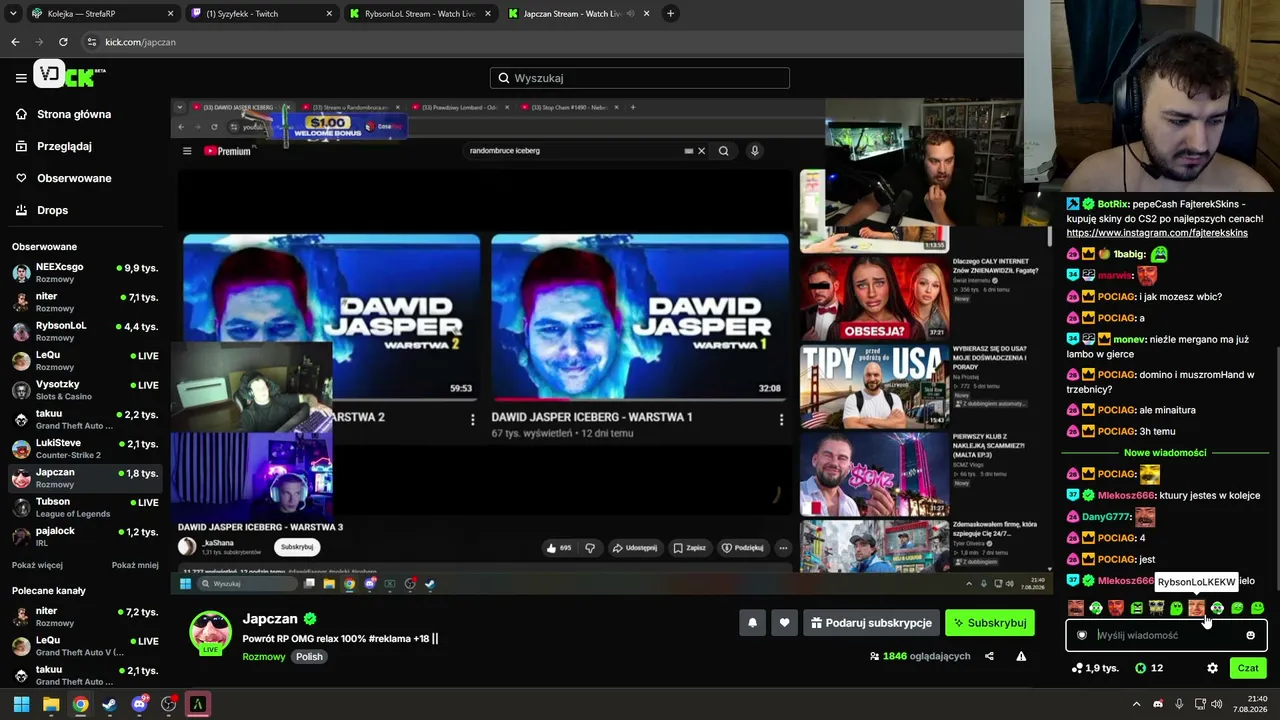
Task: Open the Kick sidebar hamburger menu
Action: (x=21, y=77)
